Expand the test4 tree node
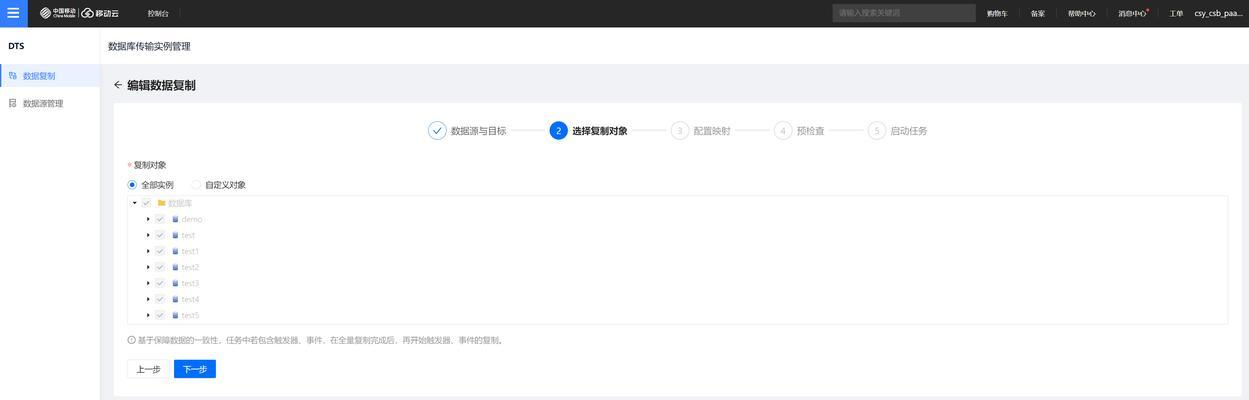The height and width of the screenshot is (400, 1249). 148,299
